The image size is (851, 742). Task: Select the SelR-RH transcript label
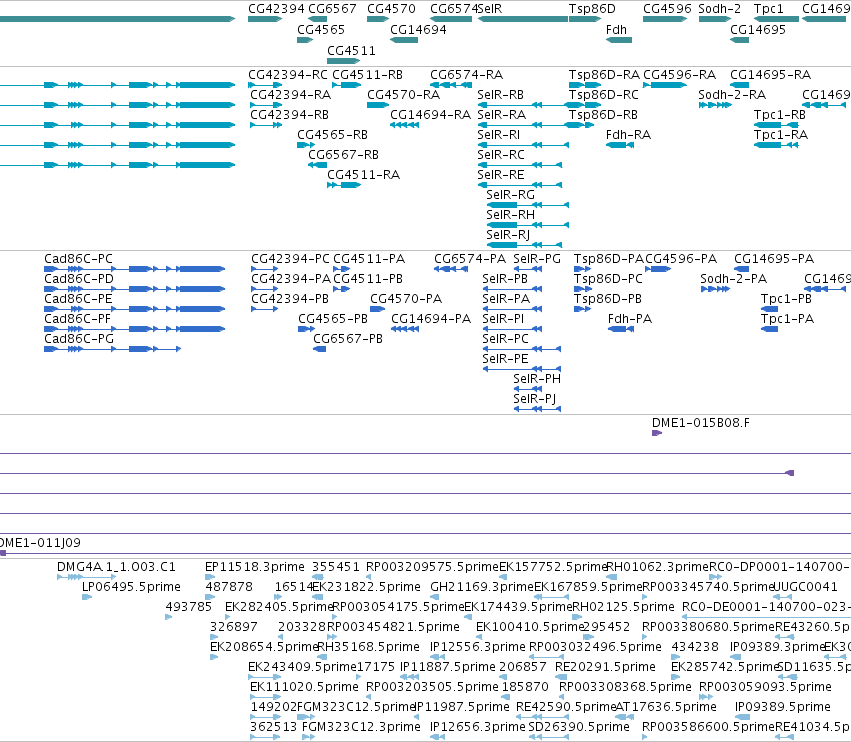(x=510, y=214)
